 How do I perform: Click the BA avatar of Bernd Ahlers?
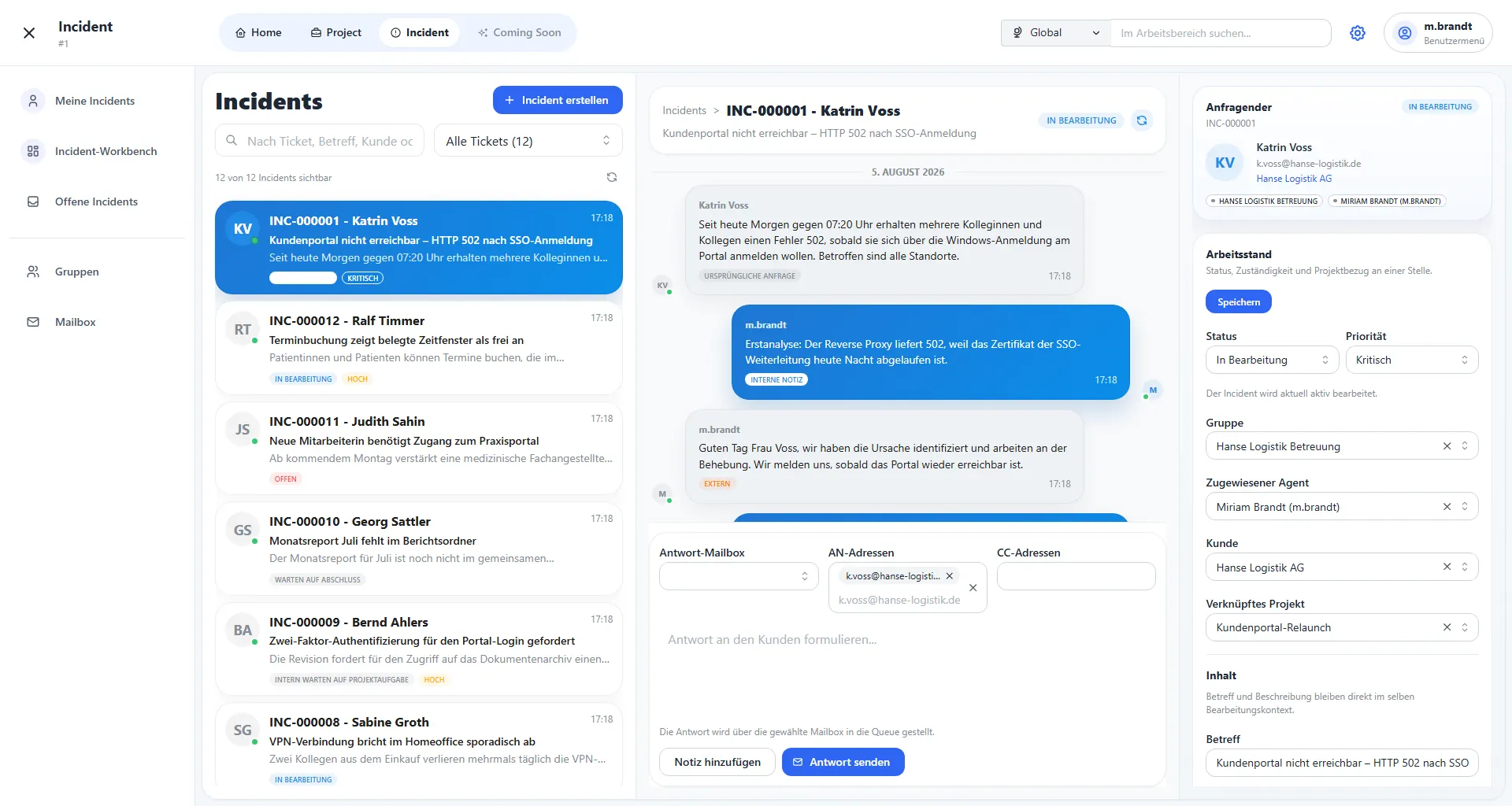243,630
